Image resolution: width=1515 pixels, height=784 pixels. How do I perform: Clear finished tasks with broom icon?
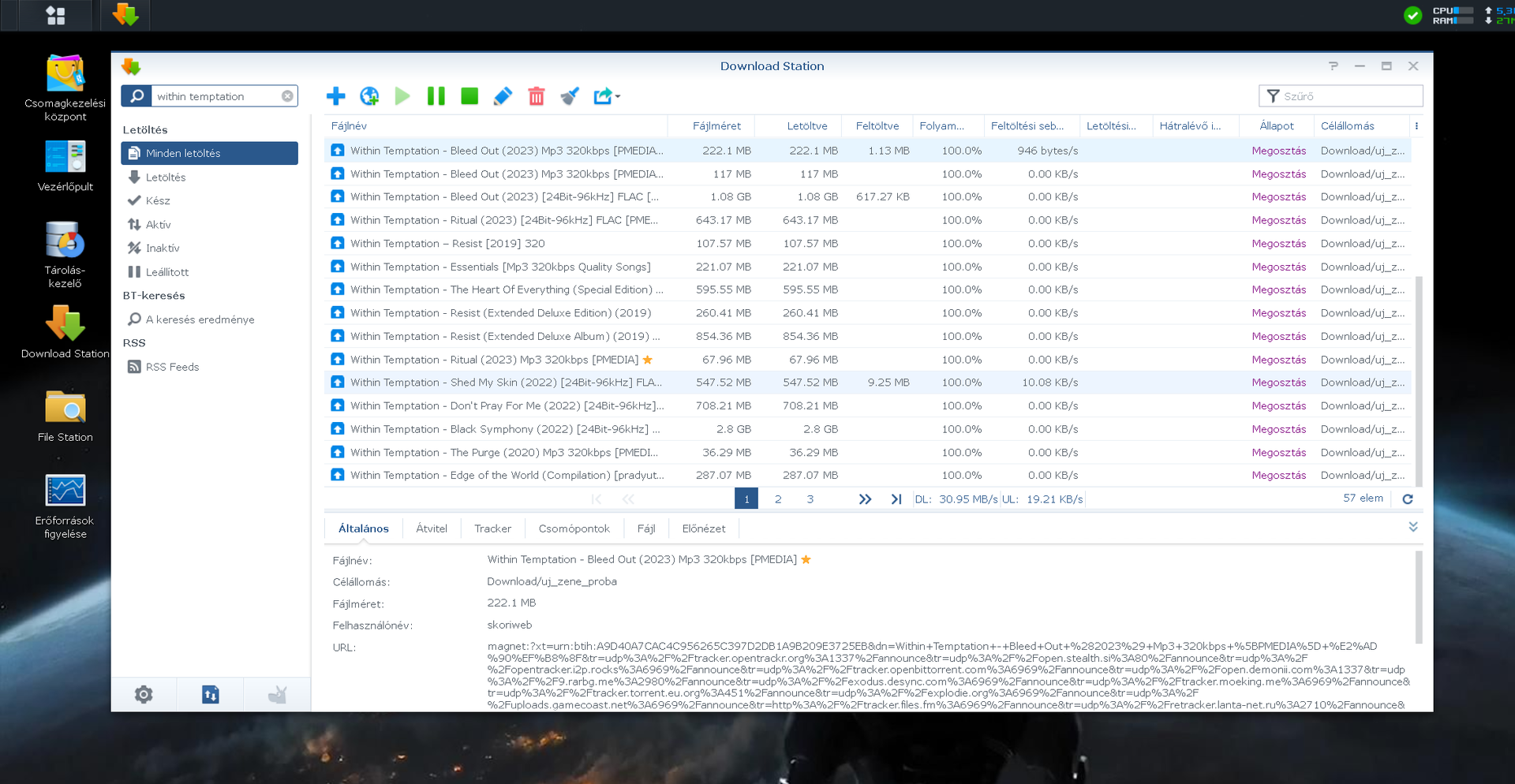[570, 96]
